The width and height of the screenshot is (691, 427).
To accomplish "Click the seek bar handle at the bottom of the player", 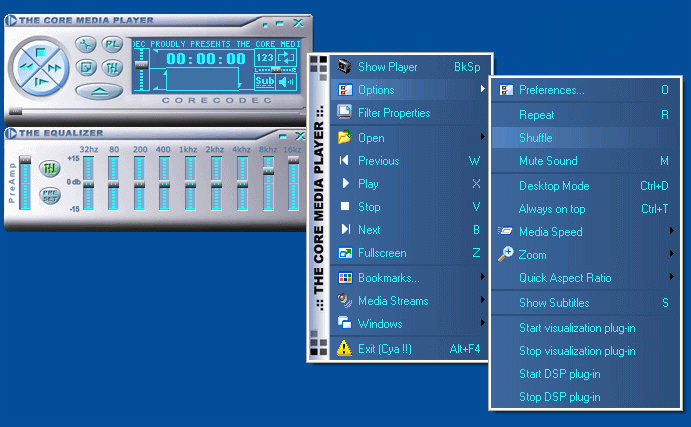I will tap(15, 111).
